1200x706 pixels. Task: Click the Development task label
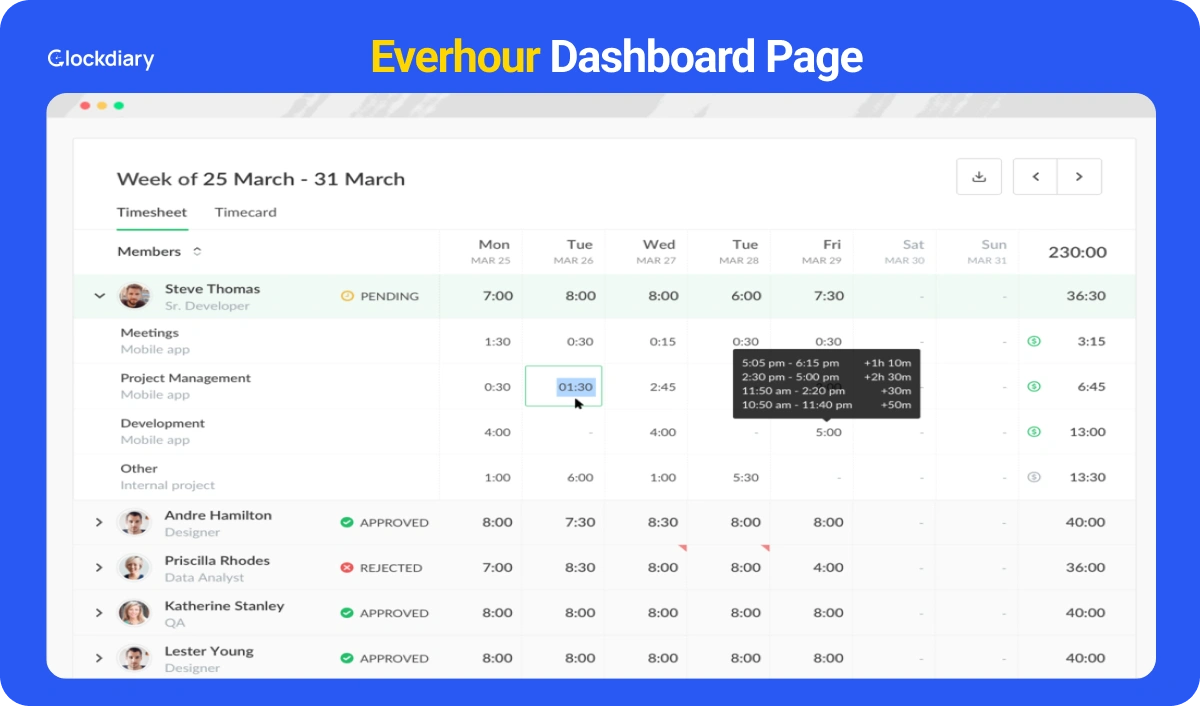coord(163,423)
